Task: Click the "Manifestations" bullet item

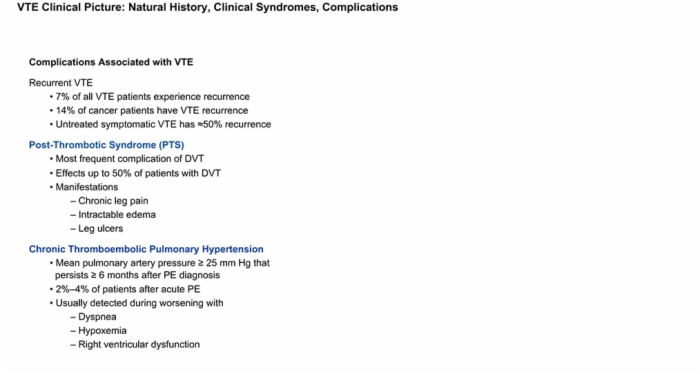Action: tap(84, 187)
